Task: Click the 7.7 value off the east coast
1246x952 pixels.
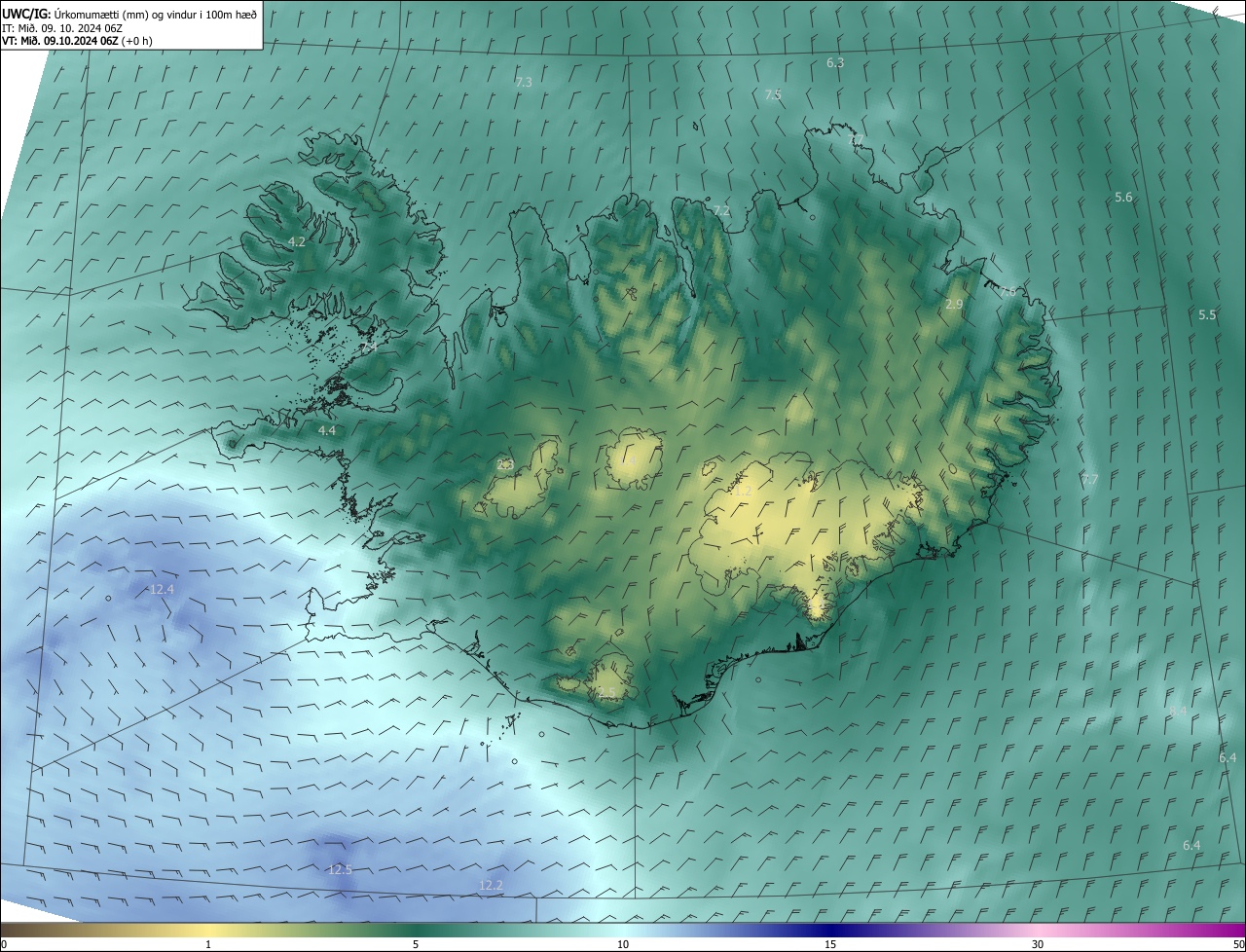Action: pyautogui.click(x=1089, y=480)
